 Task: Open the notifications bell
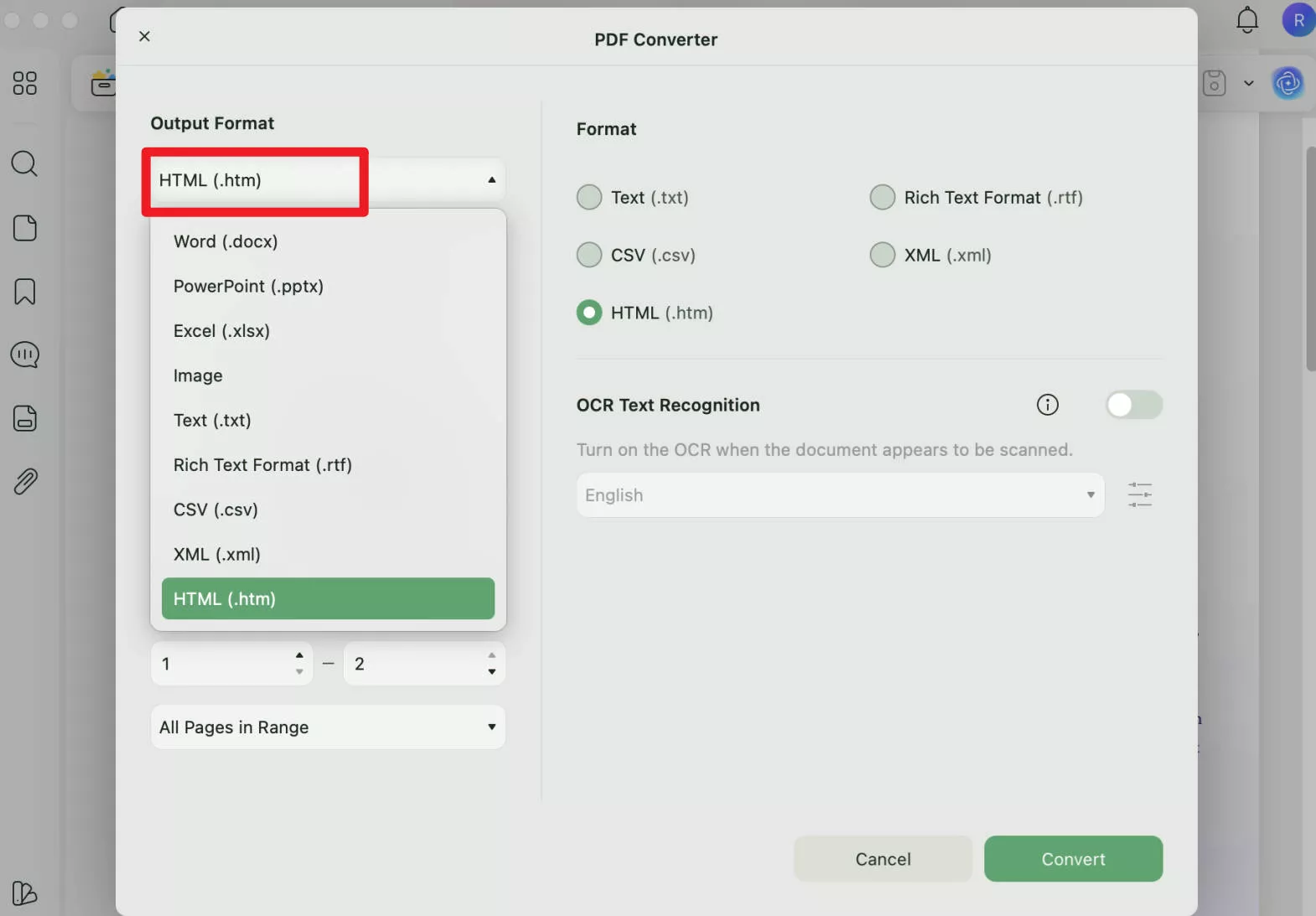click(1247, 20)
